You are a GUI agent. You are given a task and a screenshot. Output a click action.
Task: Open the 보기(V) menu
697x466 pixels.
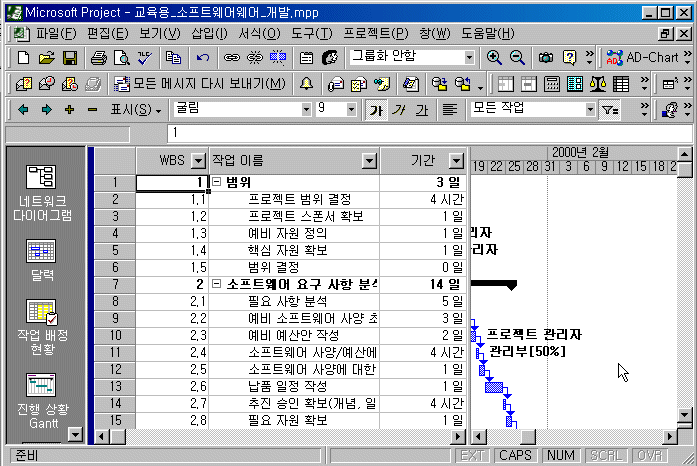[160, 33]
